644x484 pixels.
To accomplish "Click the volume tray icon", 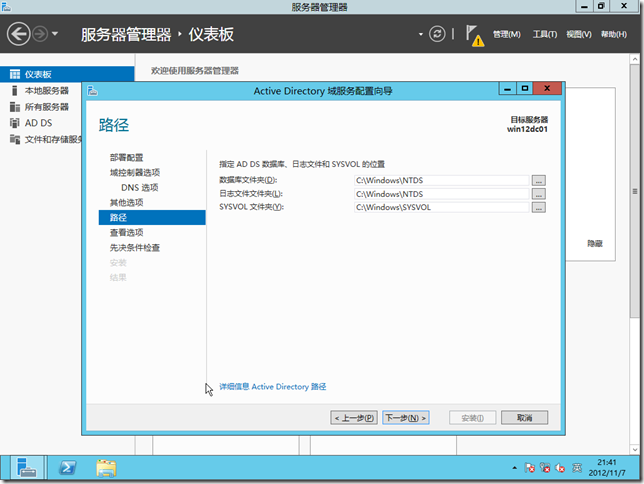I will [x=560, y=468].
